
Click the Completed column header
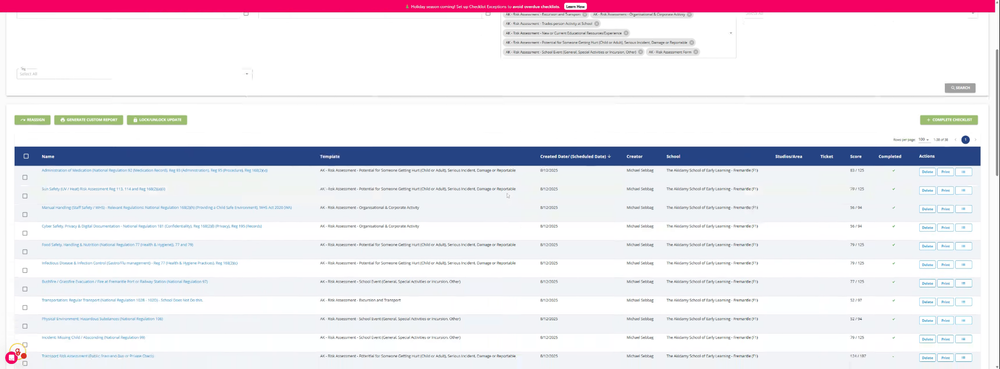click(890, 156)
